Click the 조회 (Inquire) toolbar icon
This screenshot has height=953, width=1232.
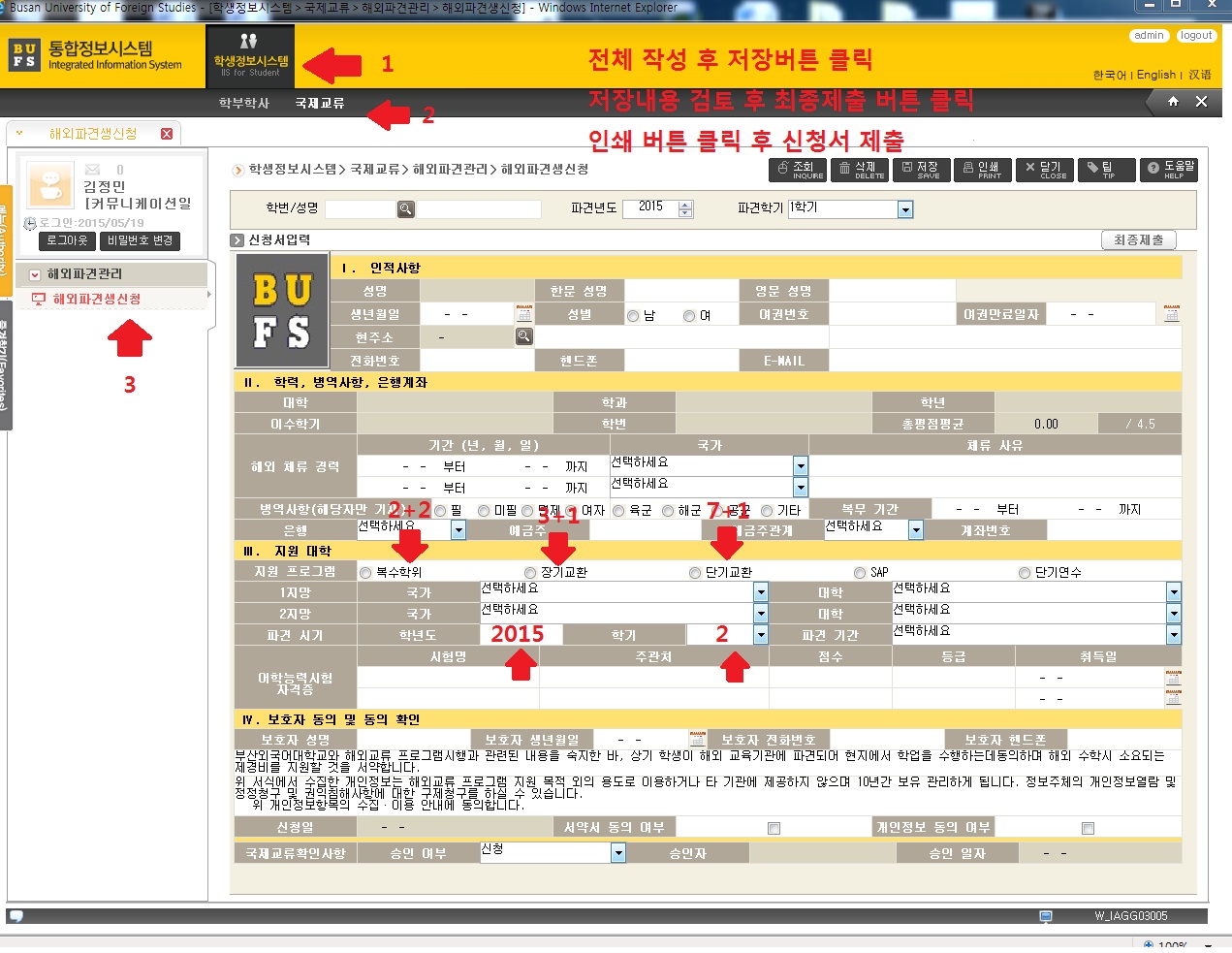pos(797,171)
